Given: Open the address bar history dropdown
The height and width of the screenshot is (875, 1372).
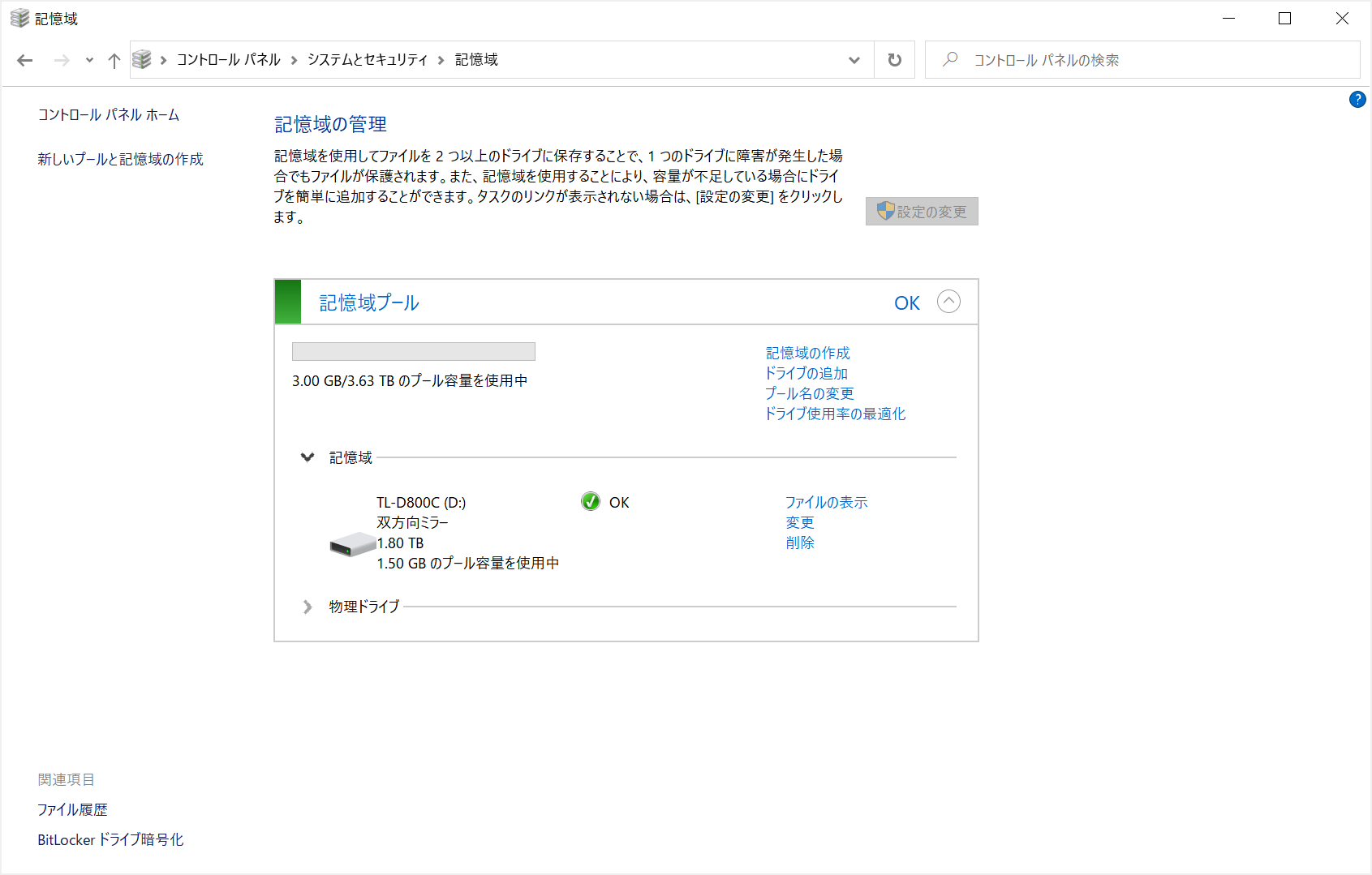Looking at the screenshot, I should pyautogui.click(x=854, y=60).
